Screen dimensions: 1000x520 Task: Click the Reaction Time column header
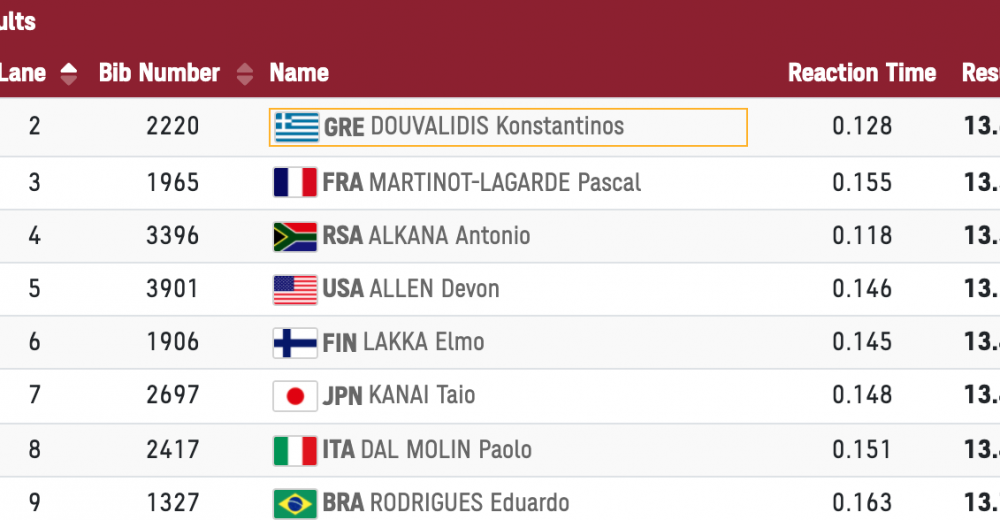861,73
